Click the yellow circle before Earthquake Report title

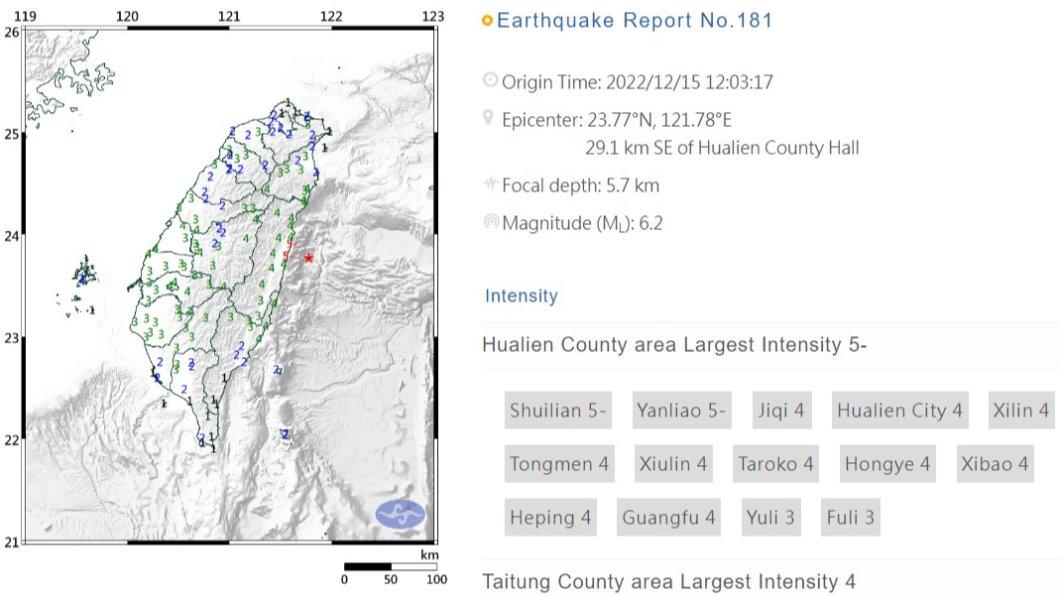click(487, 21)
